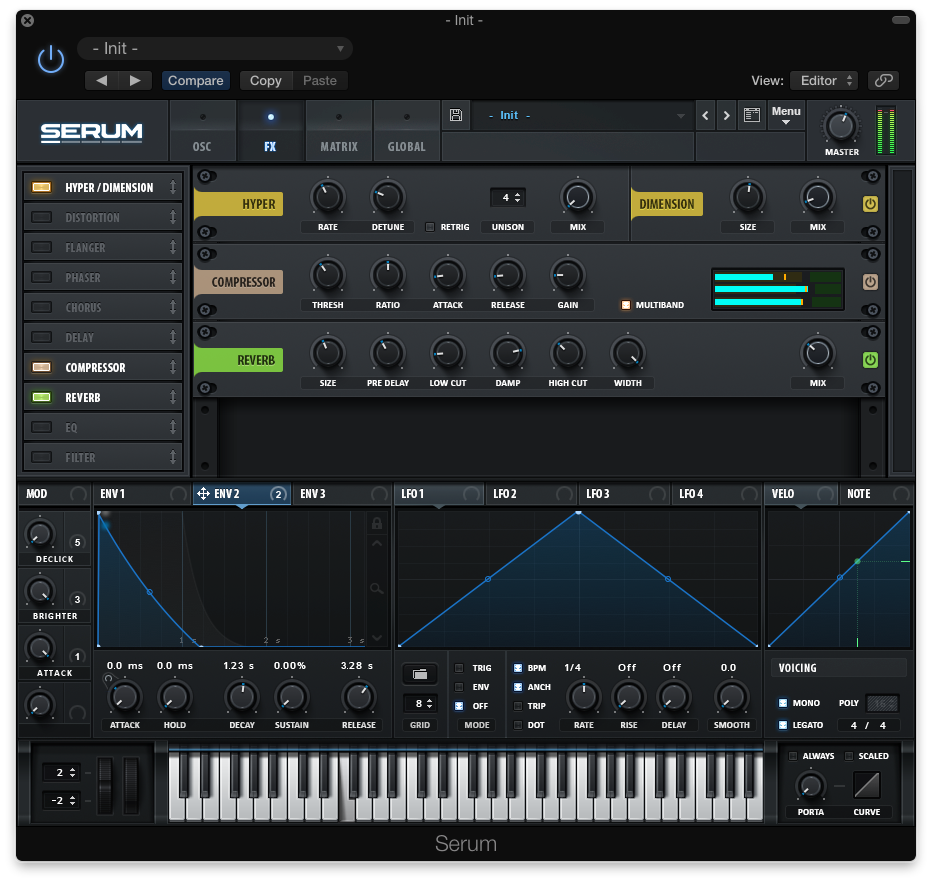Select the ENV 3 tab
The image size is (932, 883).
pos(342,494)
